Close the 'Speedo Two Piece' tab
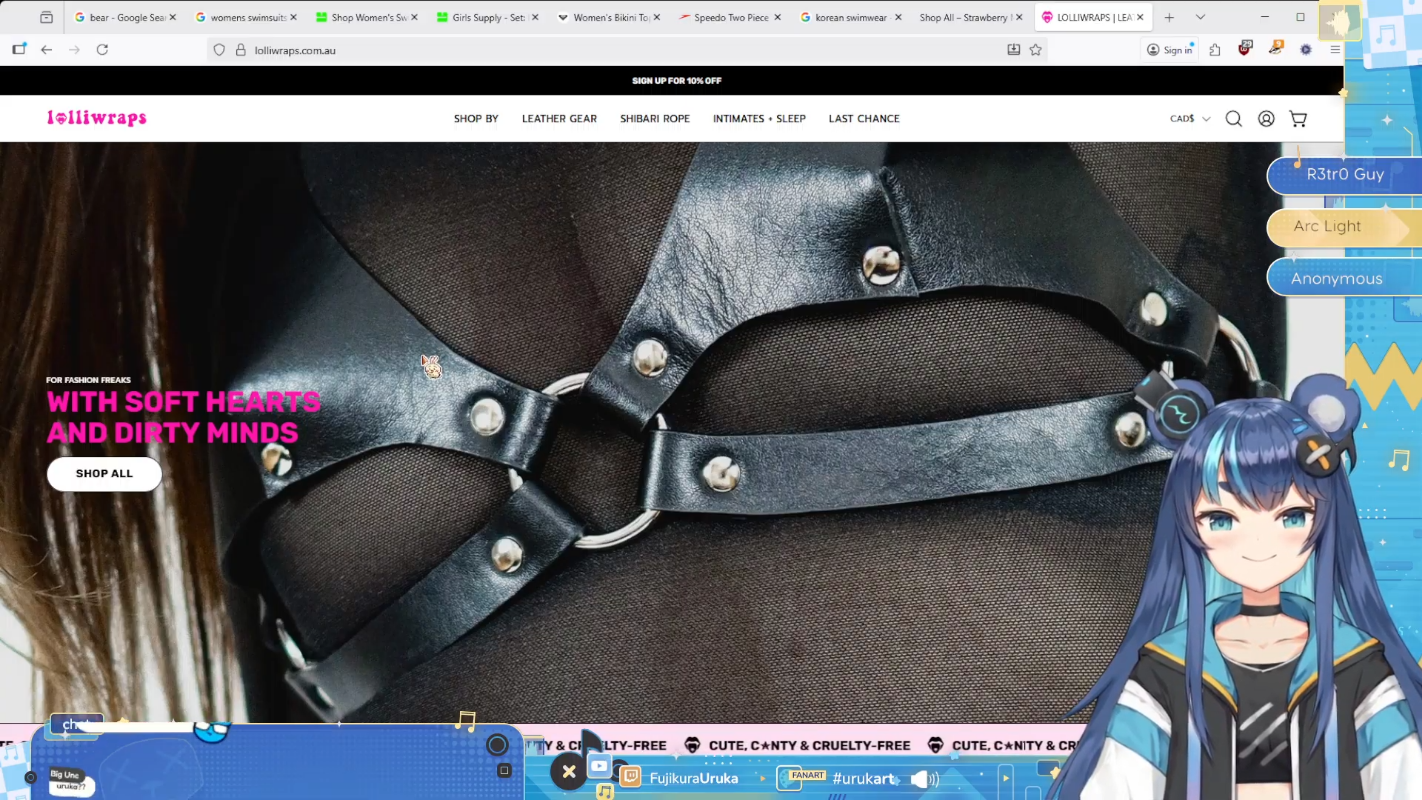The height and width of the screenshot is (800, 1422). click(777, 17)
